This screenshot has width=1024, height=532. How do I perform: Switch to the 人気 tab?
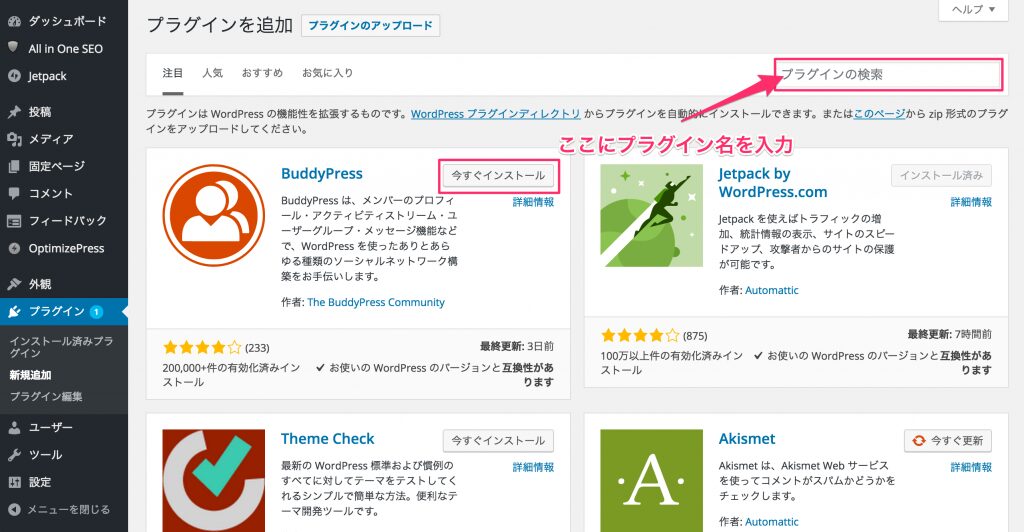pos(212,73)
